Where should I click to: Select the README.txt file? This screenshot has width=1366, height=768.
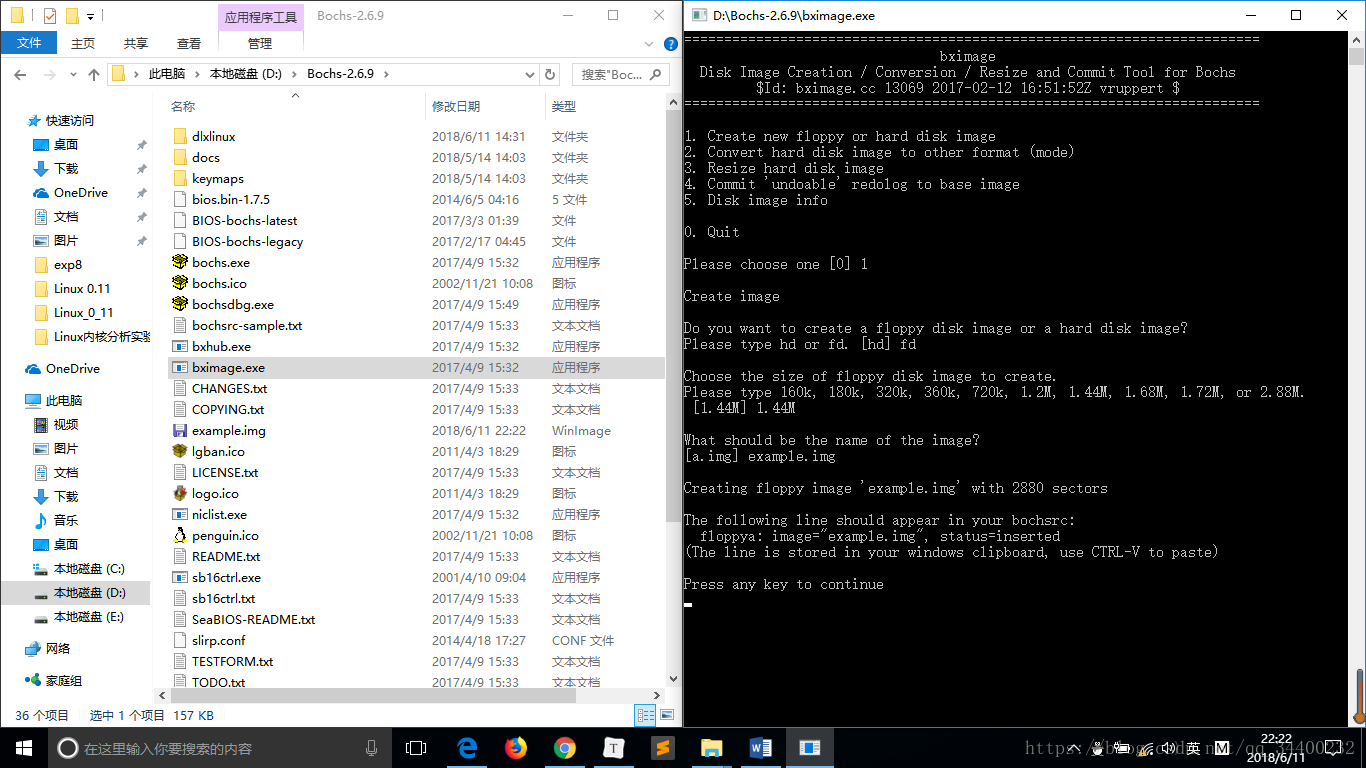point(226,556)
